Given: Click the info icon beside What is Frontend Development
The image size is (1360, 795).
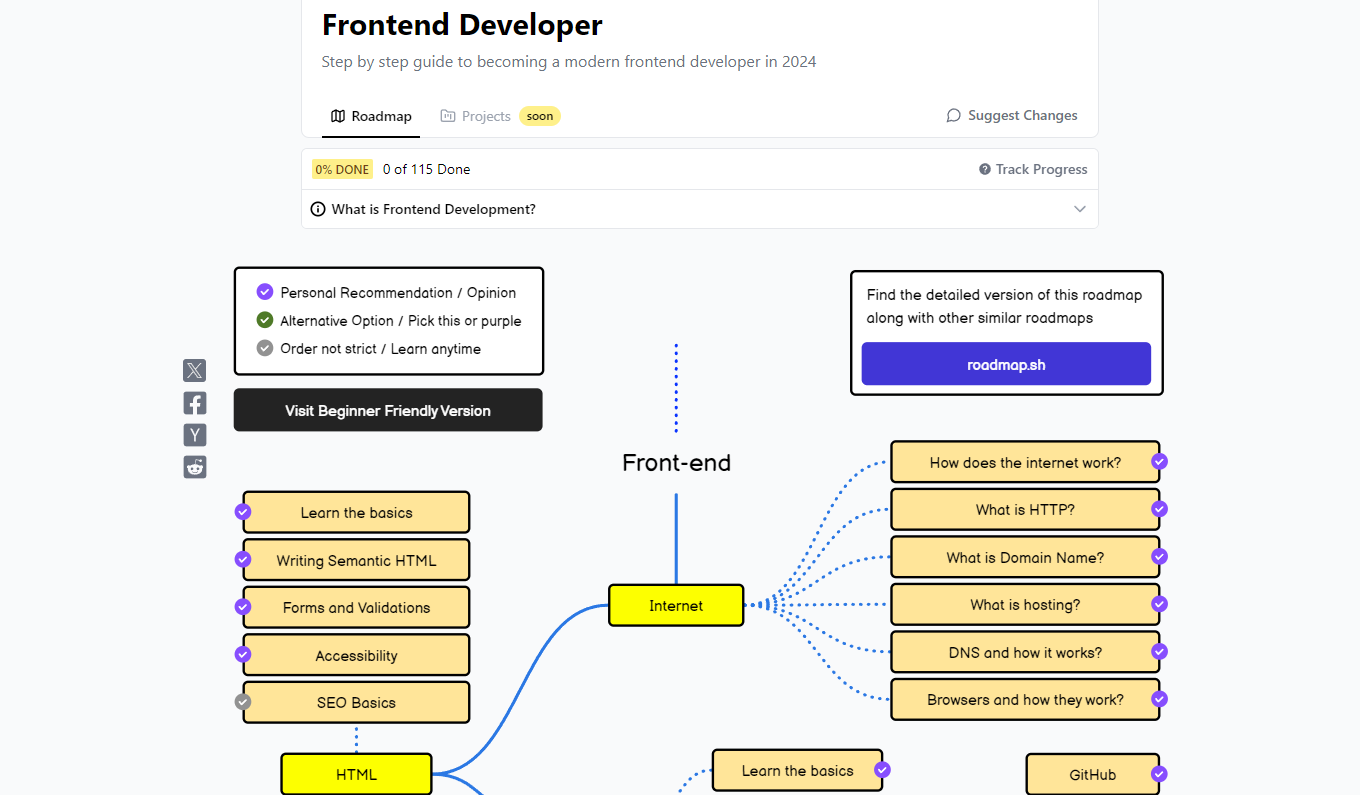Looking at the screenshot, I should pyautogui.click(x=318, y=209).
